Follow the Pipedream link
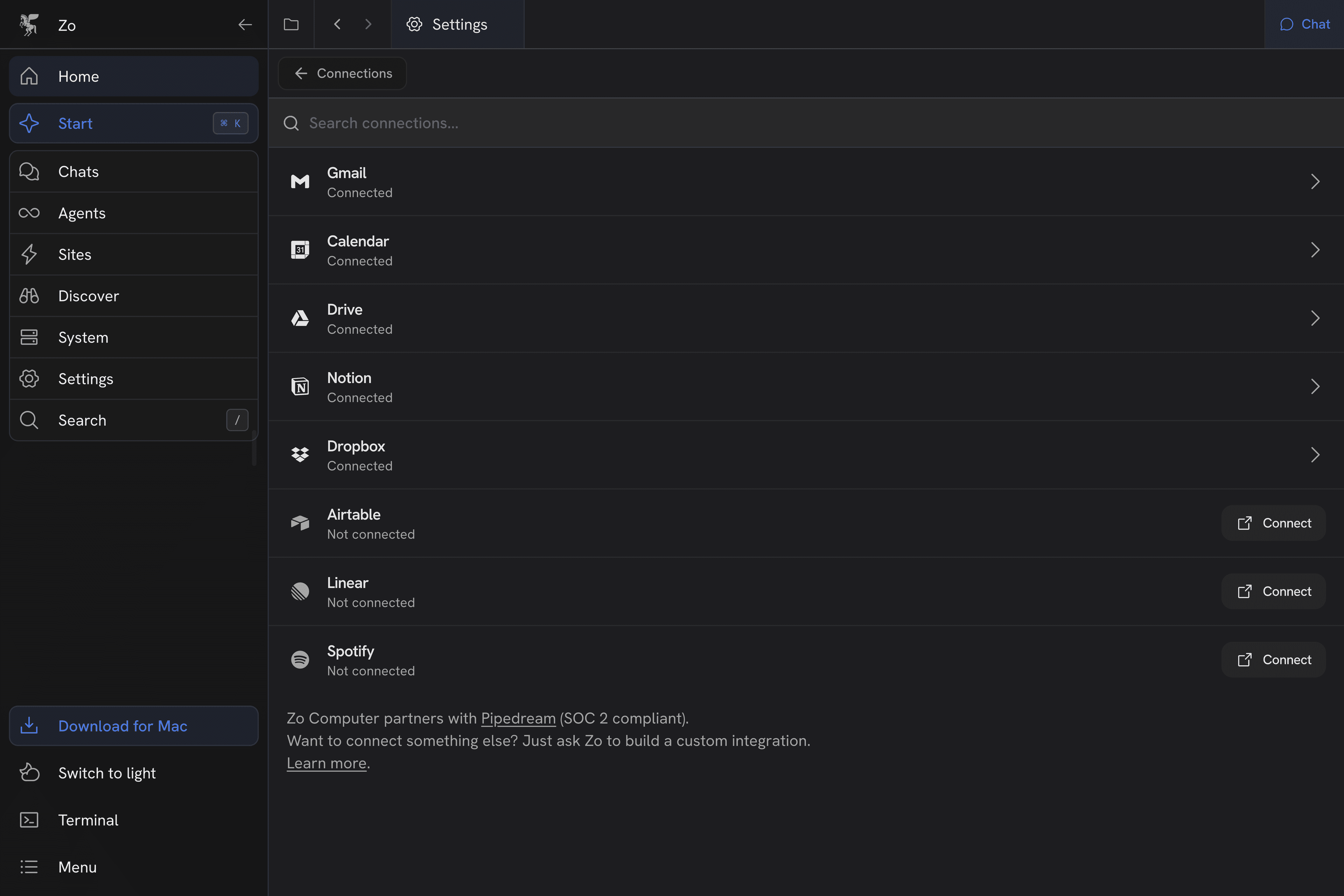The image size is (1344, 896). click(x=518, y=718)
